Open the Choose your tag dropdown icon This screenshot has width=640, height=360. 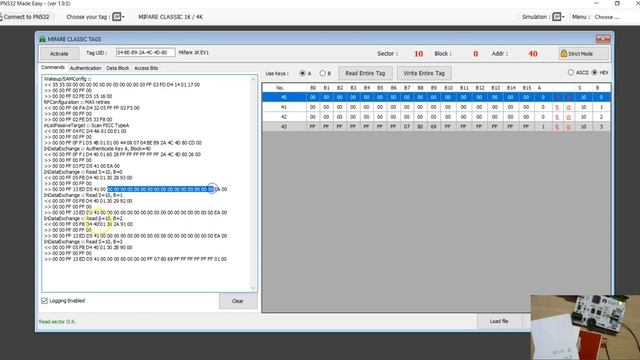pyautogui.click(x=118, y=17)
